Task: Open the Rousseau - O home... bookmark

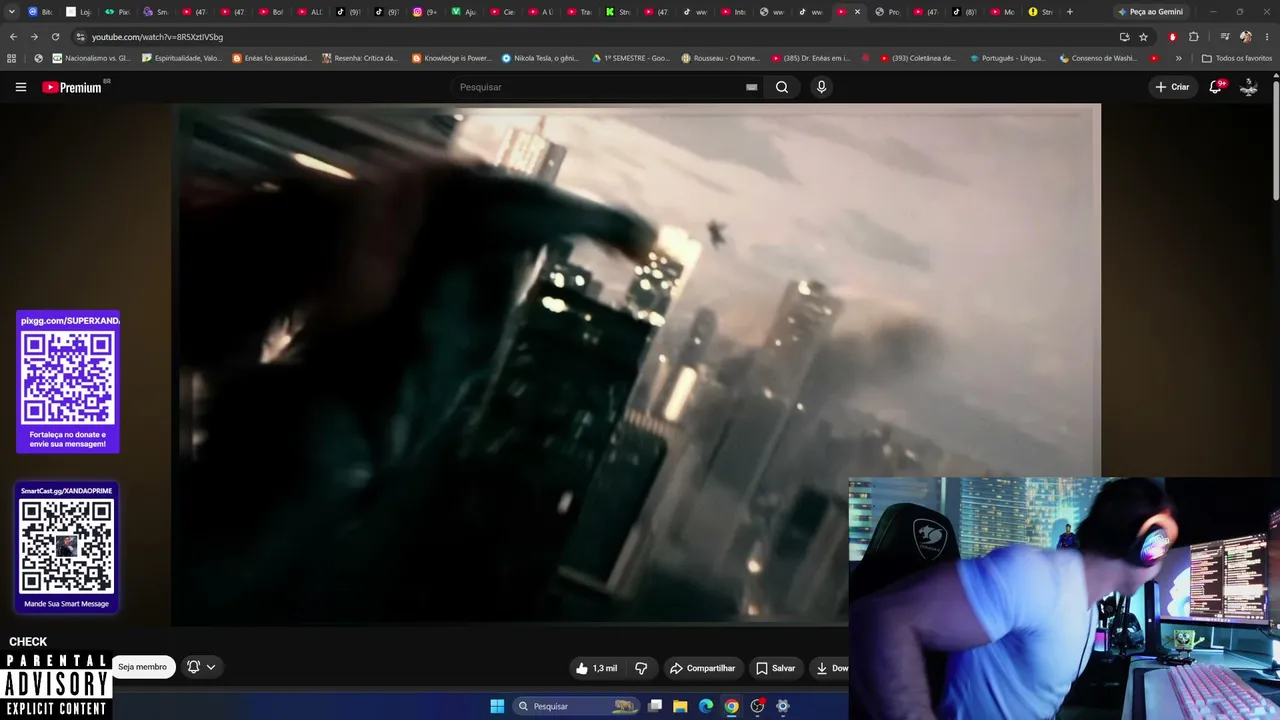Action: pyautogui.click(x=720, y=58)
